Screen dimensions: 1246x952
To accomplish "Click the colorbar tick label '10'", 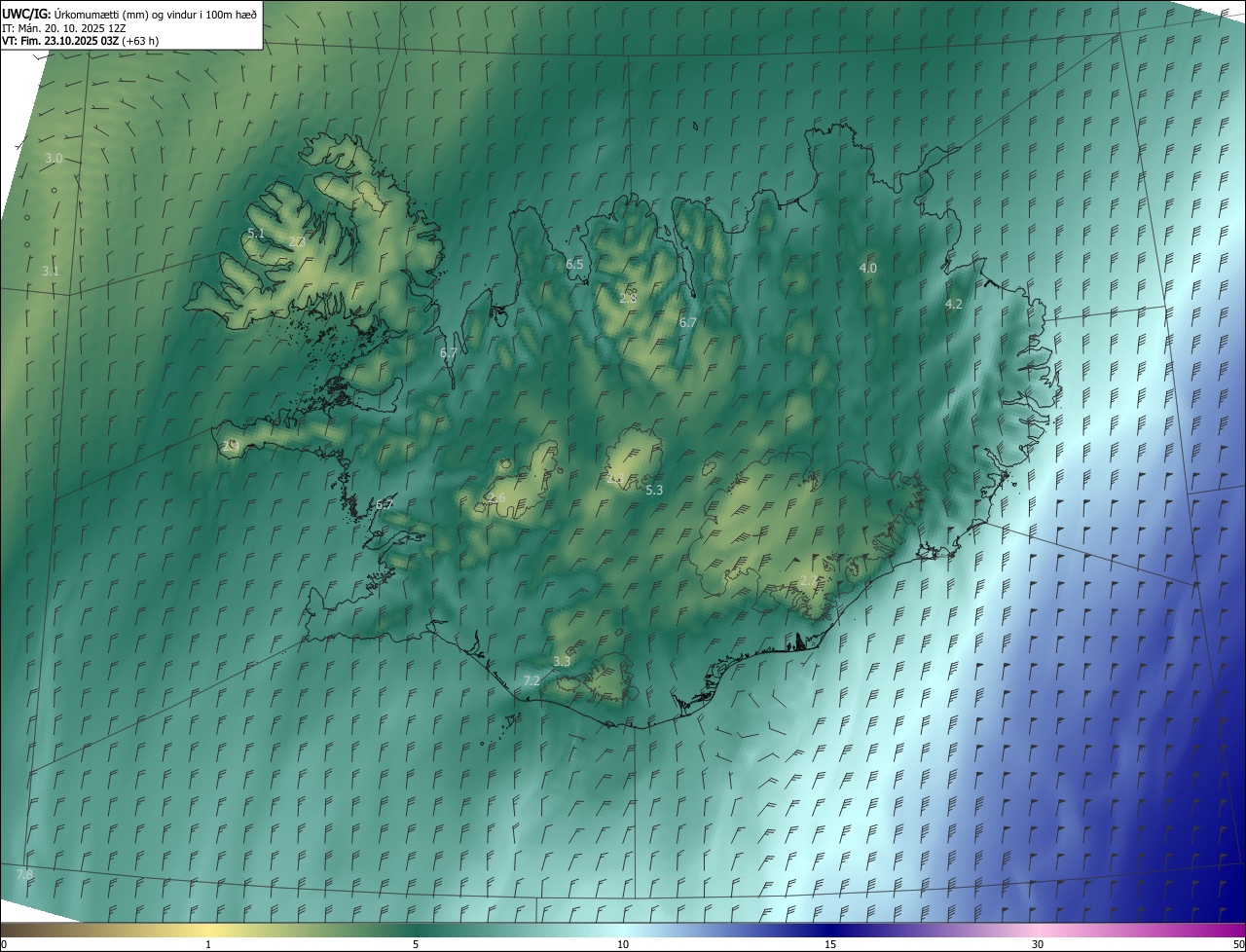I will point(623,944).
